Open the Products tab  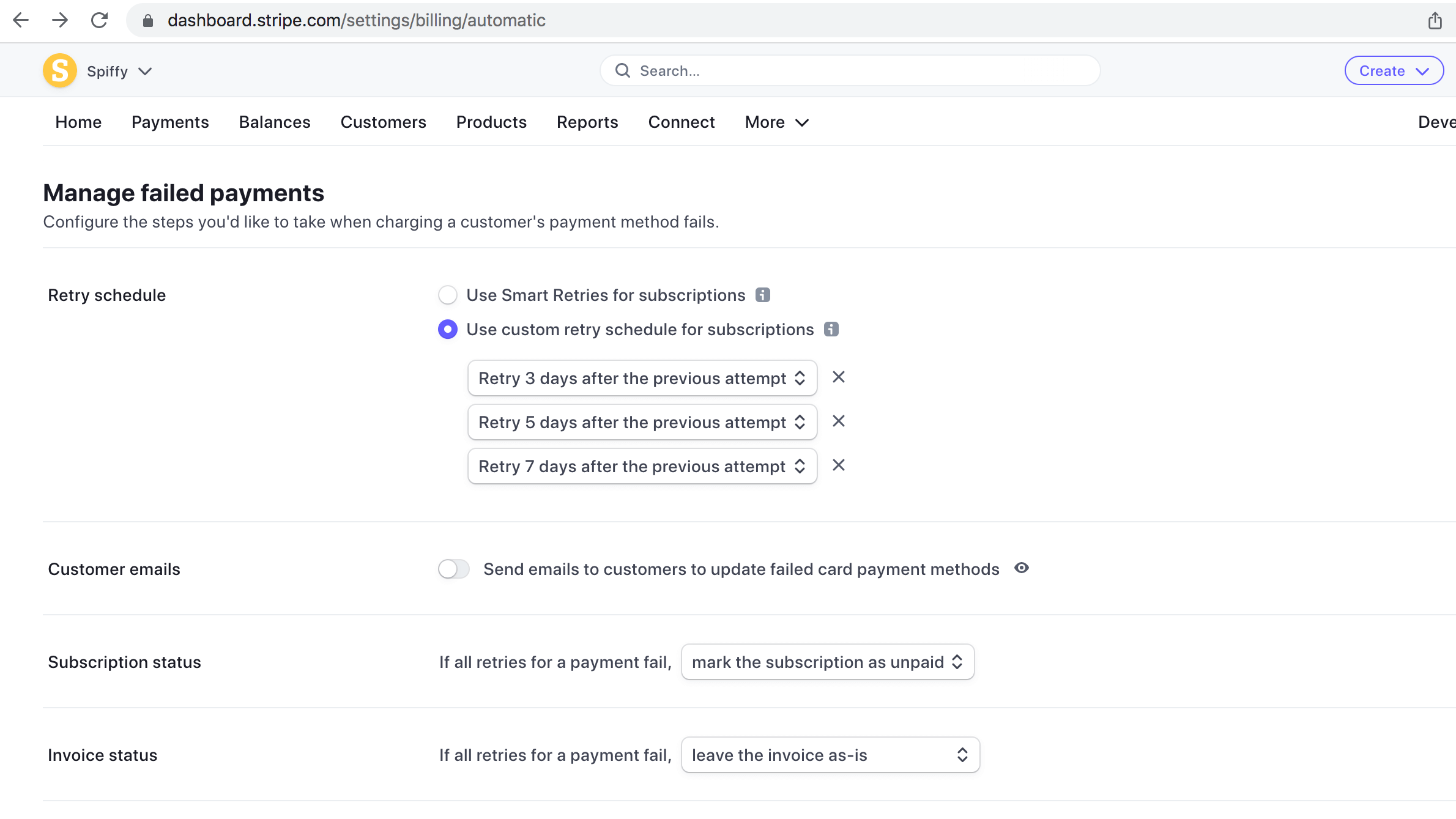point(491,122)
